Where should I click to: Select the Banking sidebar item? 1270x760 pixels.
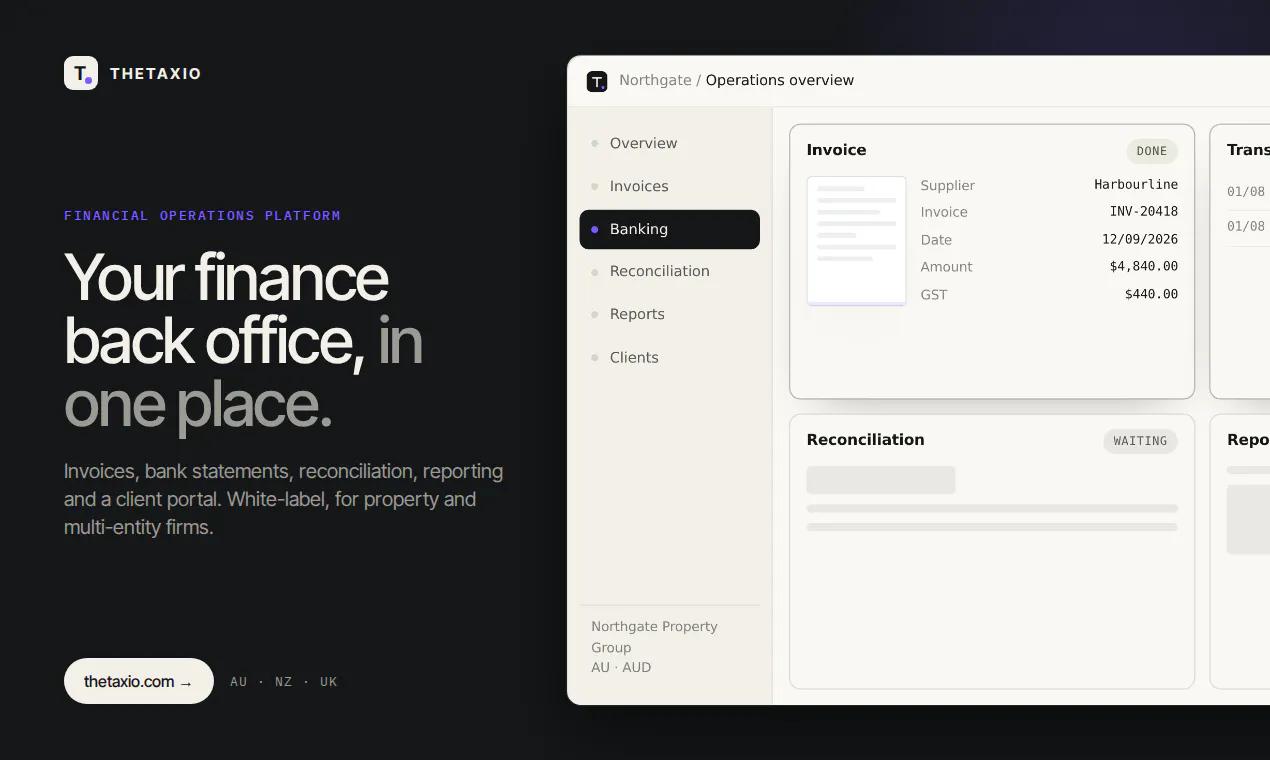point(669,229)
